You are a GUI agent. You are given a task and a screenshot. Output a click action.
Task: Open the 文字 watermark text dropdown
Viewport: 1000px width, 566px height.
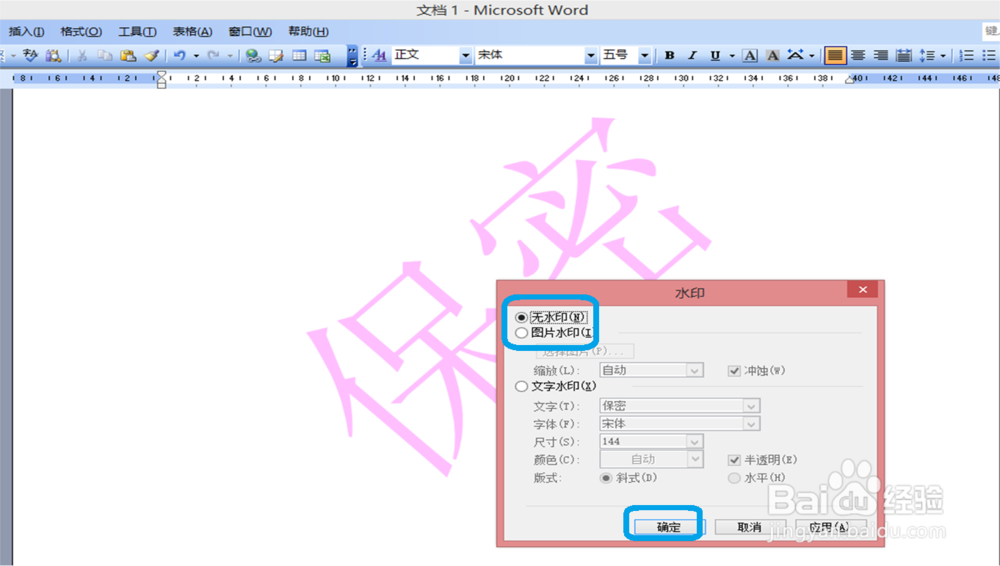751,406
